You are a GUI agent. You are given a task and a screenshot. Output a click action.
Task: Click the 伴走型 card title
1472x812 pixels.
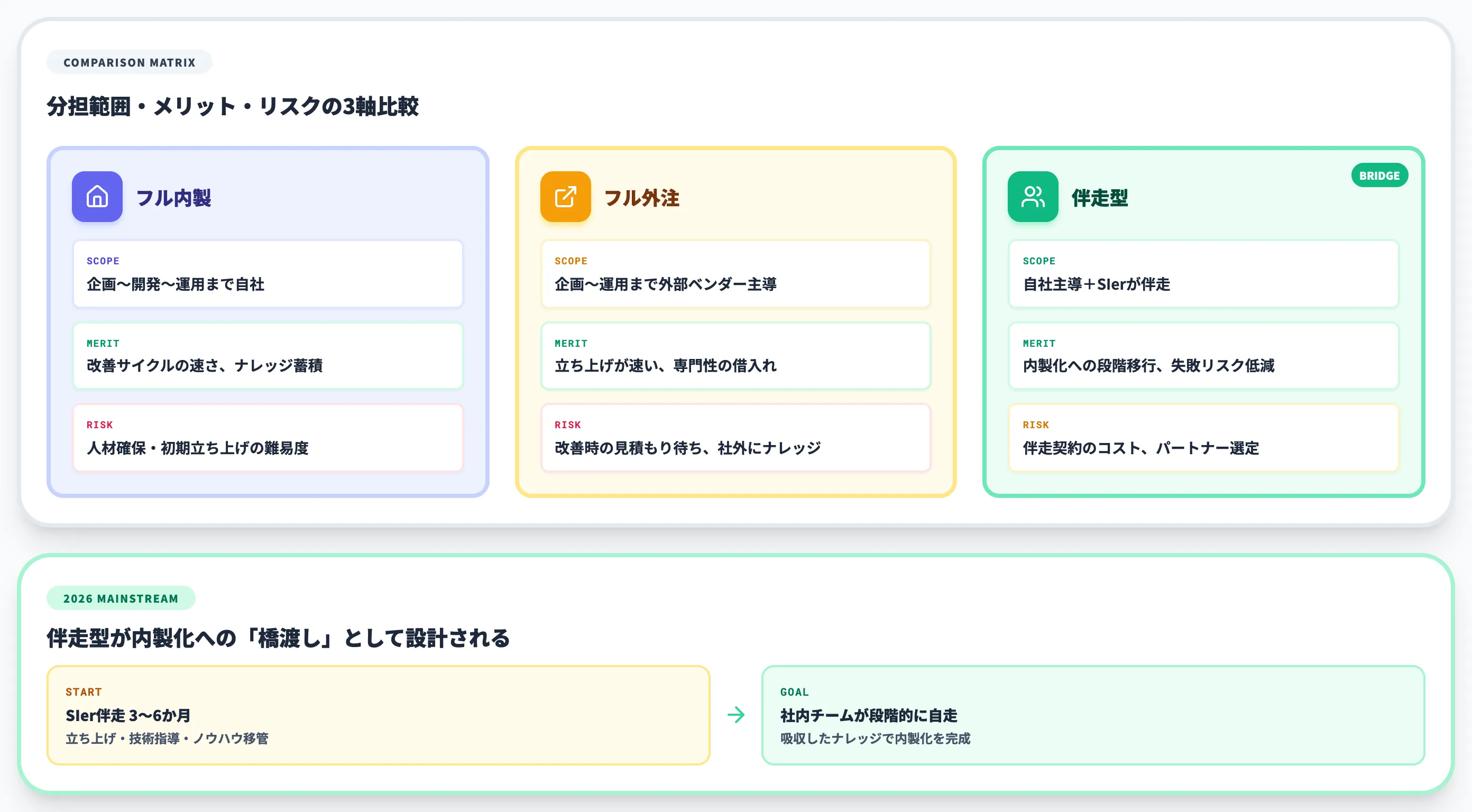click(1099, 198)
